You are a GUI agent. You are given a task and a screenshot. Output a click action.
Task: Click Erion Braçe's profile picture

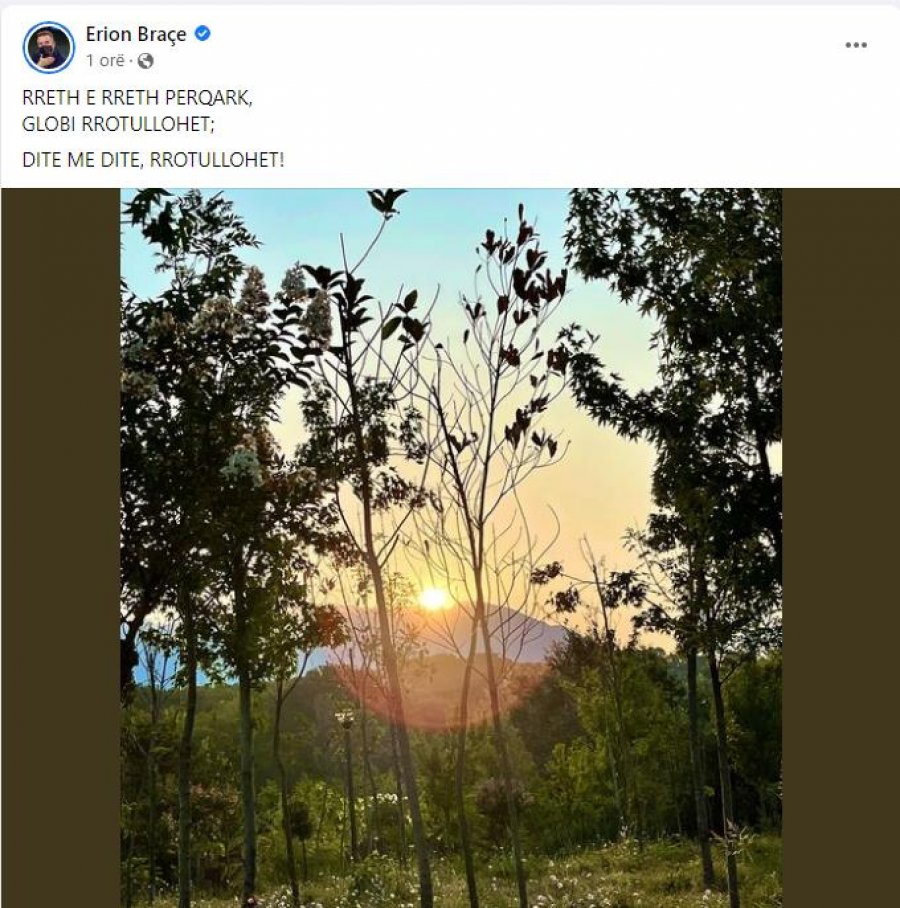48,47
